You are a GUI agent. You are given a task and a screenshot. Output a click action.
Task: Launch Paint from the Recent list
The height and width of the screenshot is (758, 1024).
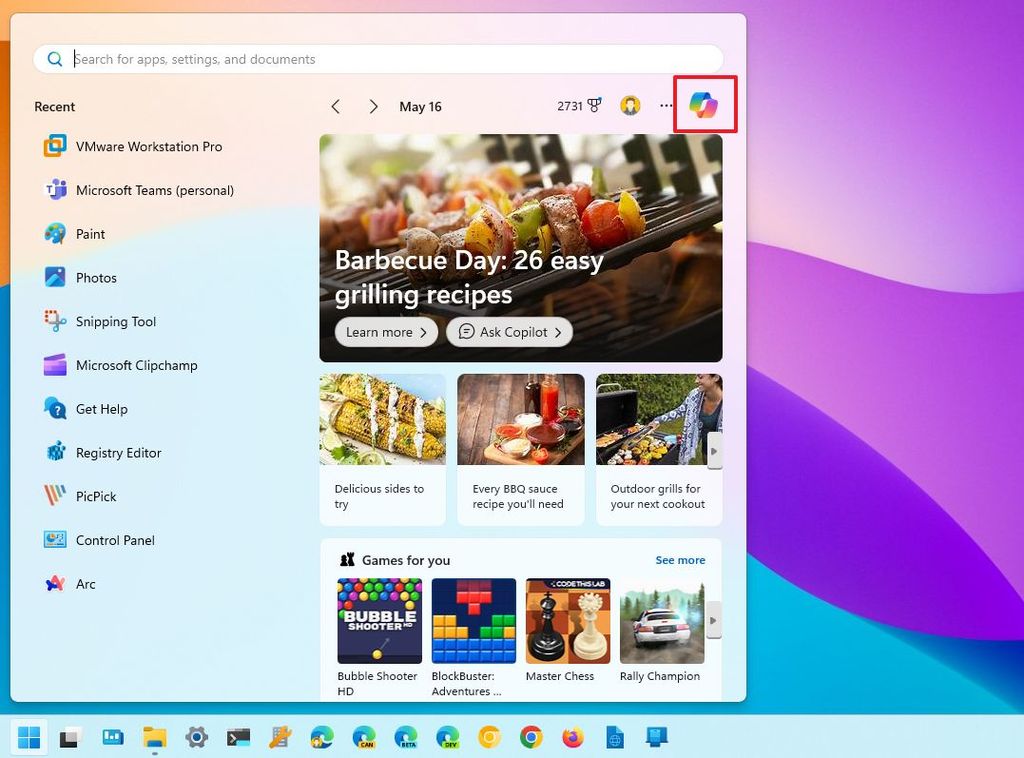90,234
